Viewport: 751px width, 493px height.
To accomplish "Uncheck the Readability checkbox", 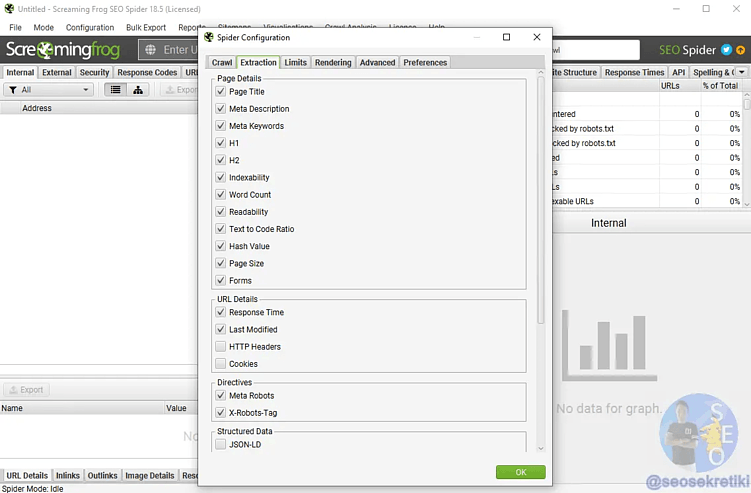I will click(x=220, y=211).
